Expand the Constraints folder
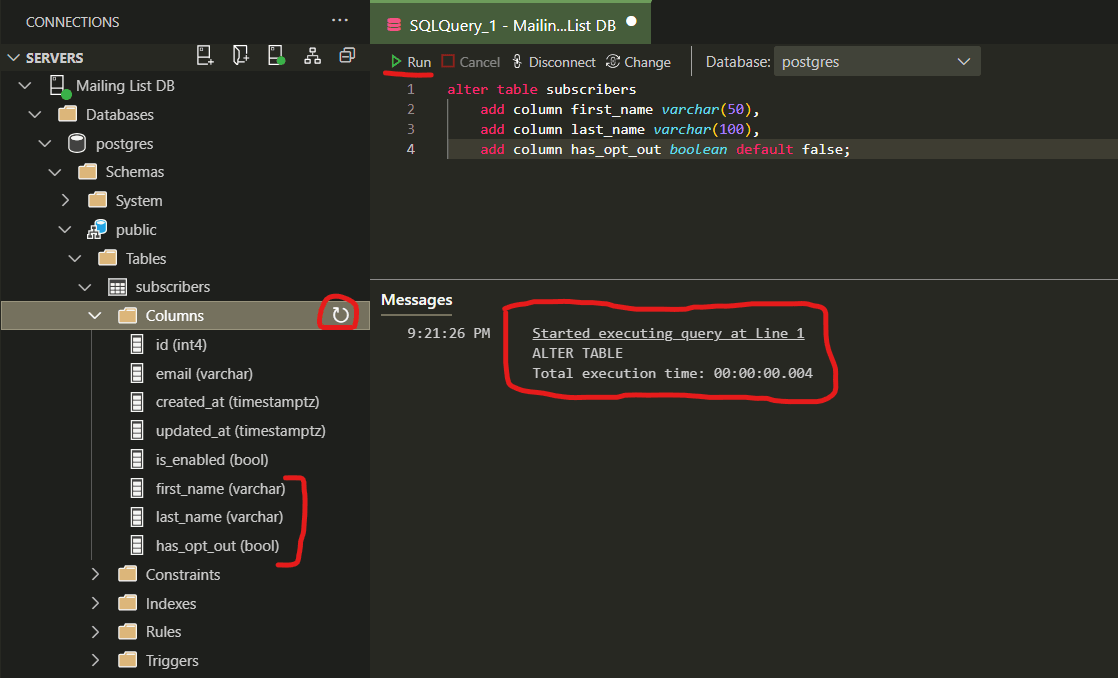The image size is (1118, 678). coord(93,574)
